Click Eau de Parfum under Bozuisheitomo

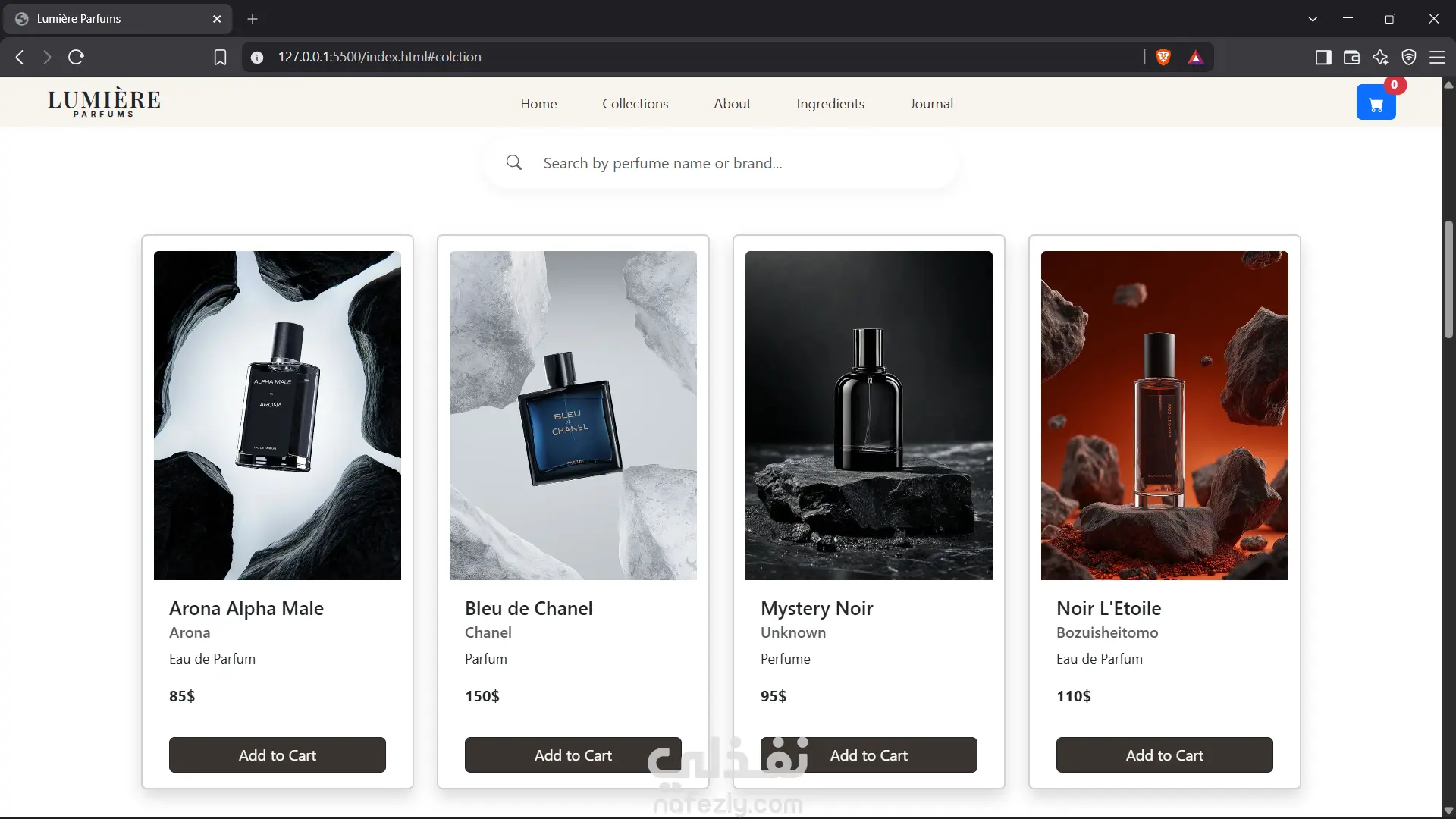[1100, 659]
